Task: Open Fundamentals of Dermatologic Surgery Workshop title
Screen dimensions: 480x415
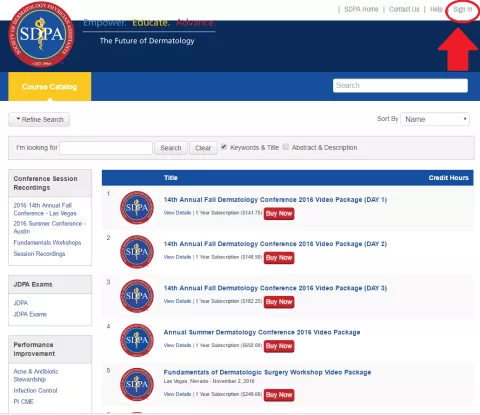Action: pos(267,372)
